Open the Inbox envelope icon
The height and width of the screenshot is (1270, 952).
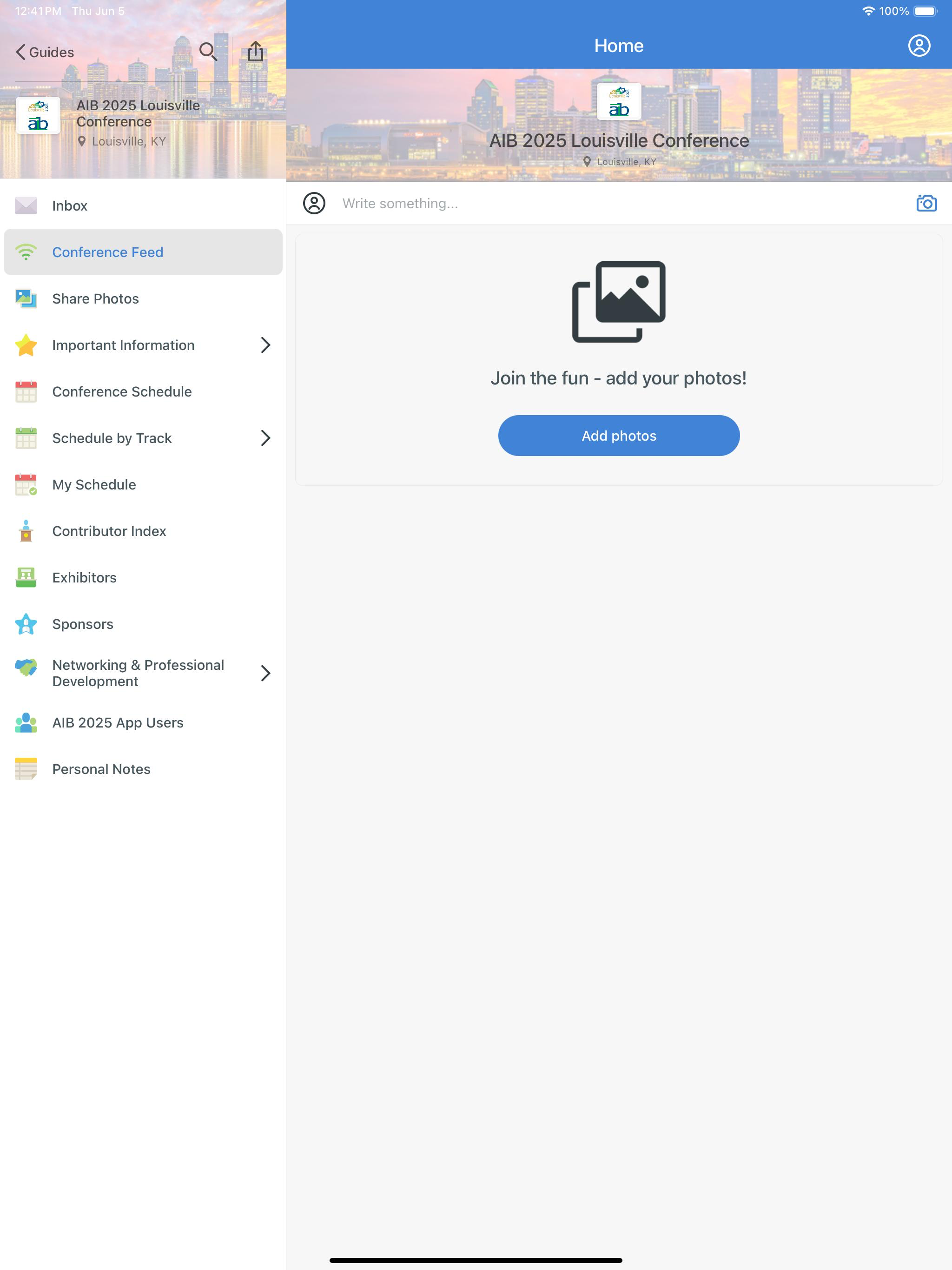(26, 205)
